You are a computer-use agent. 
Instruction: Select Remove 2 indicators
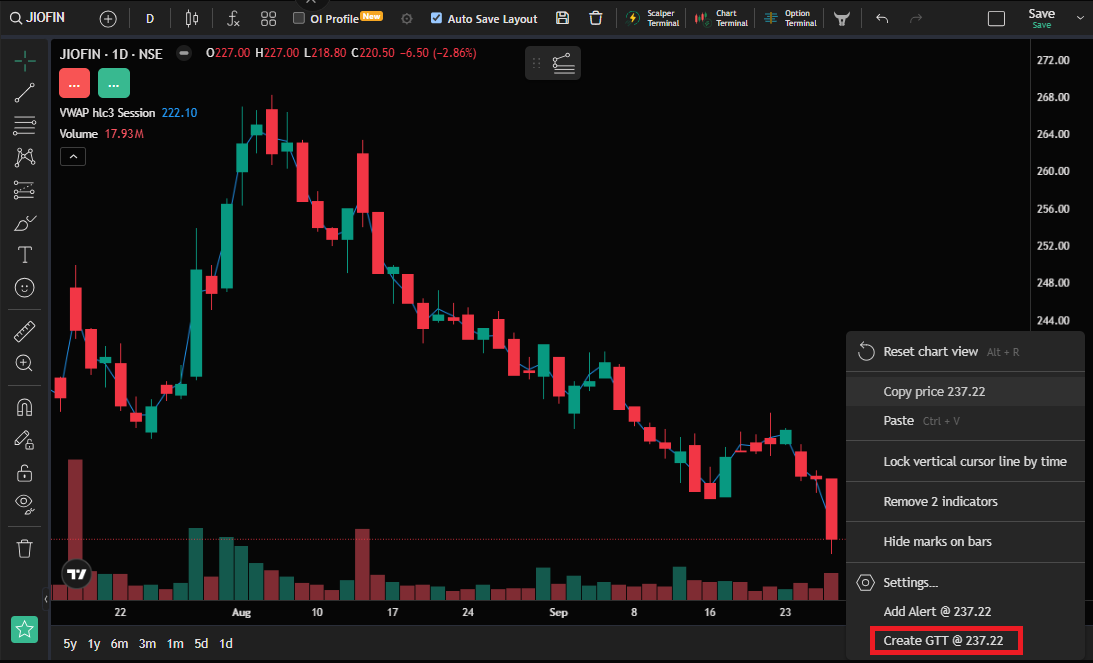pos(965,501)
